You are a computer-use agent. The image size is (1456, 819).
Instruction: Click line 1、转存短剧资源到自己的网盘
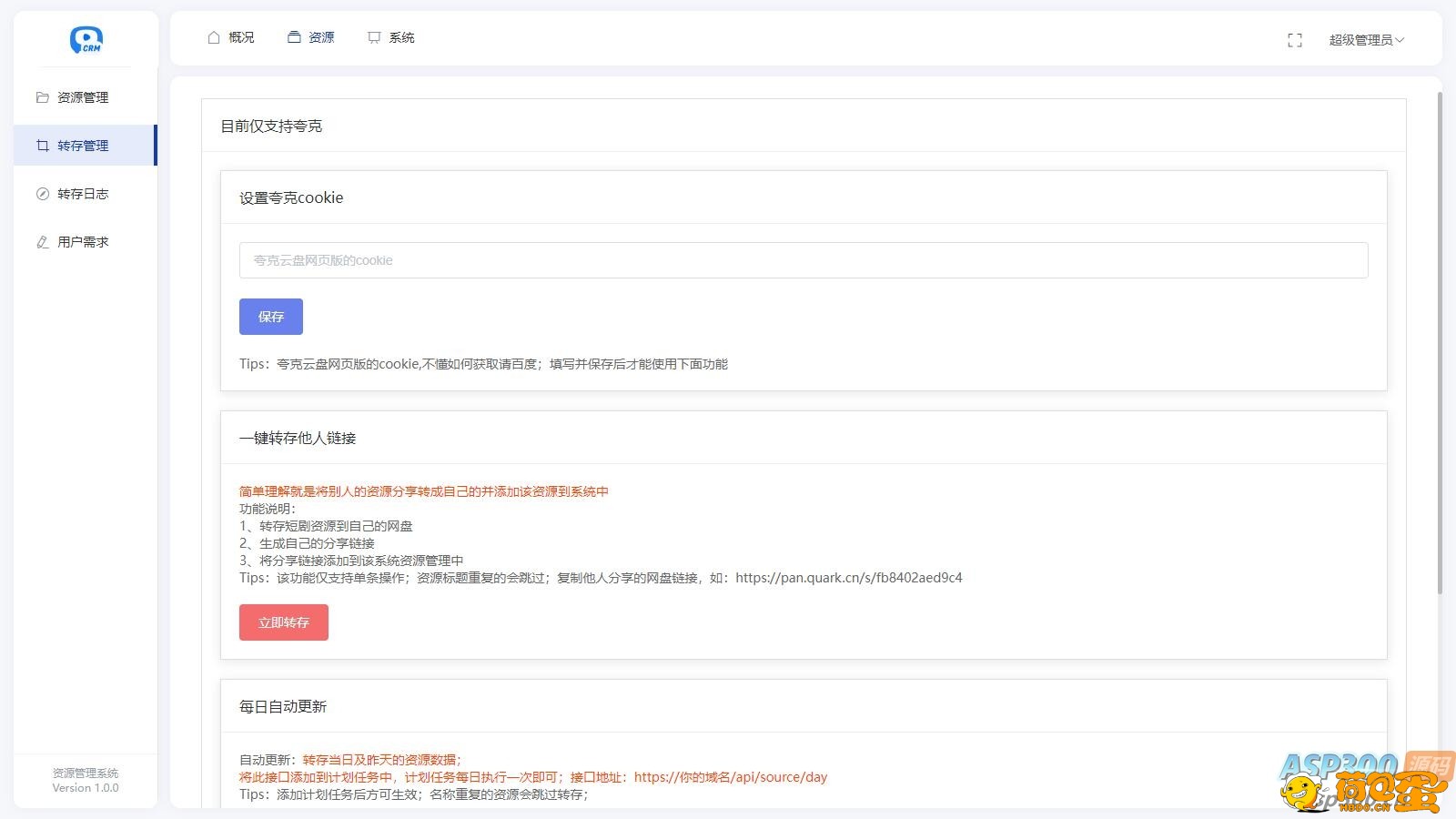(x=326, y=526)
